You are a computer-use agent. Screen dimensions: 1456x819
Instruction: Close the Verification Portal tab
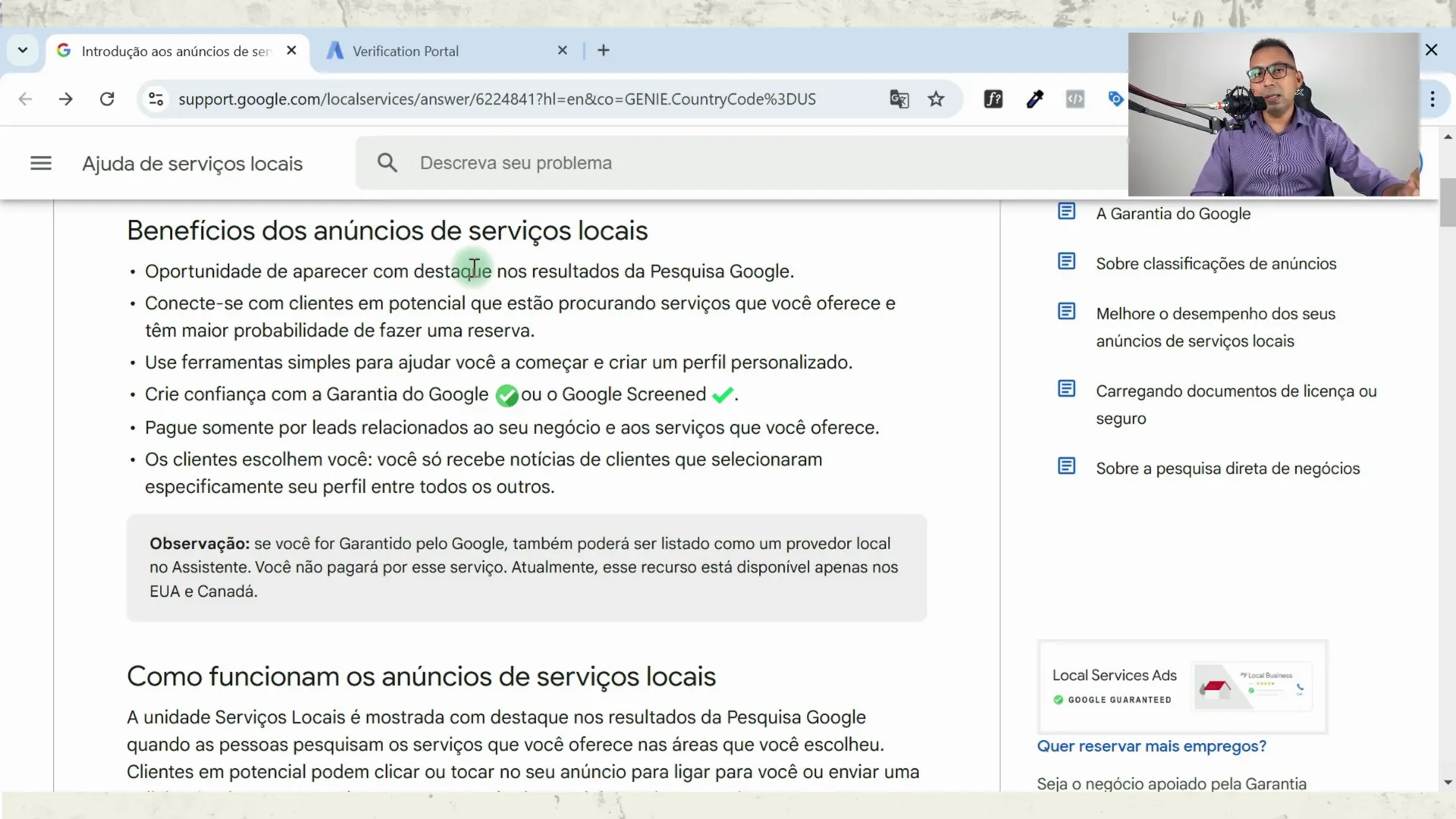[562, 50]
